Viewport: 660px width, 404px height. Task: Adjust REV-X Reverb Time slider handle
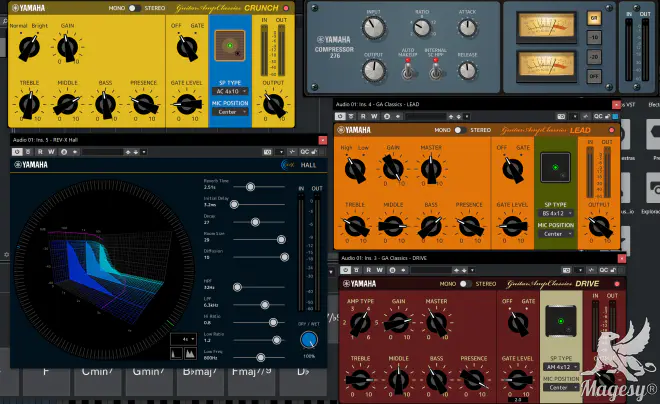tap(250, 186)
